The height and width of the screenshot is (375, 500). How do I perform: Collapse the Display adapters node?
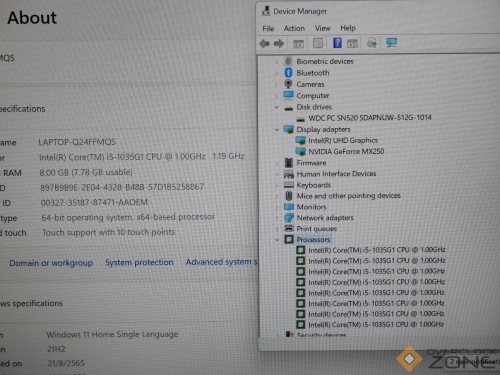[277, 129]
